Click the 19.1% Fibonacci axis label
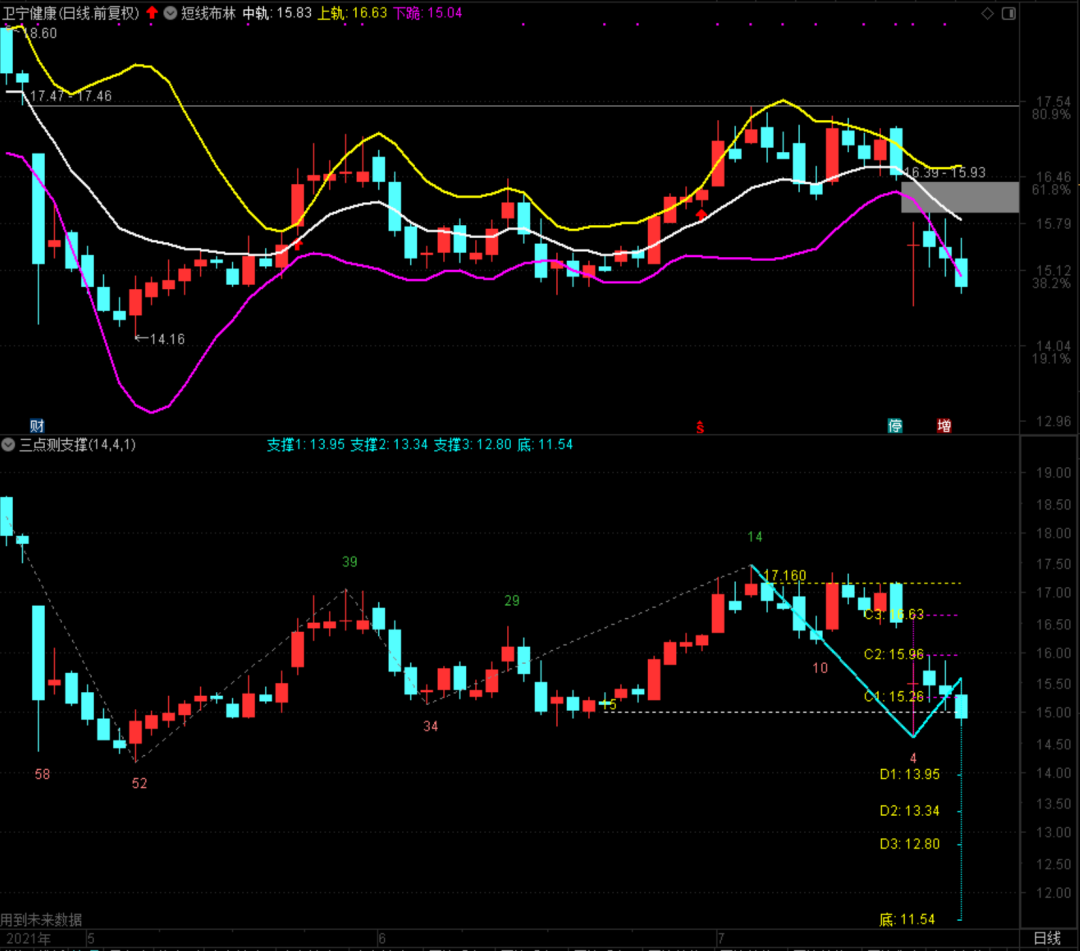Screen dimensions: 1080x951 [x=1051, y=359]
